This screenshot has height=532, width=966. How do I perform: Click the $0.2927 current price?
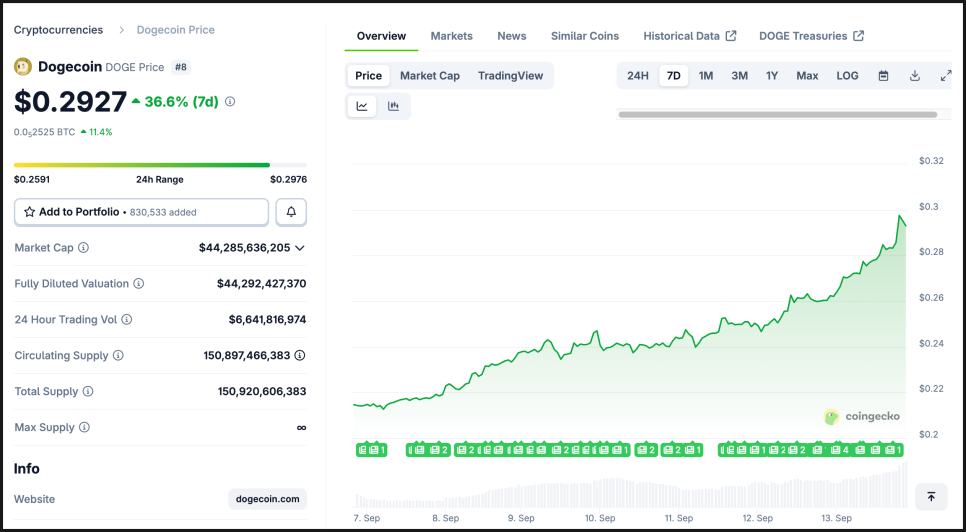pyautogui.click(x=70, y=102)
